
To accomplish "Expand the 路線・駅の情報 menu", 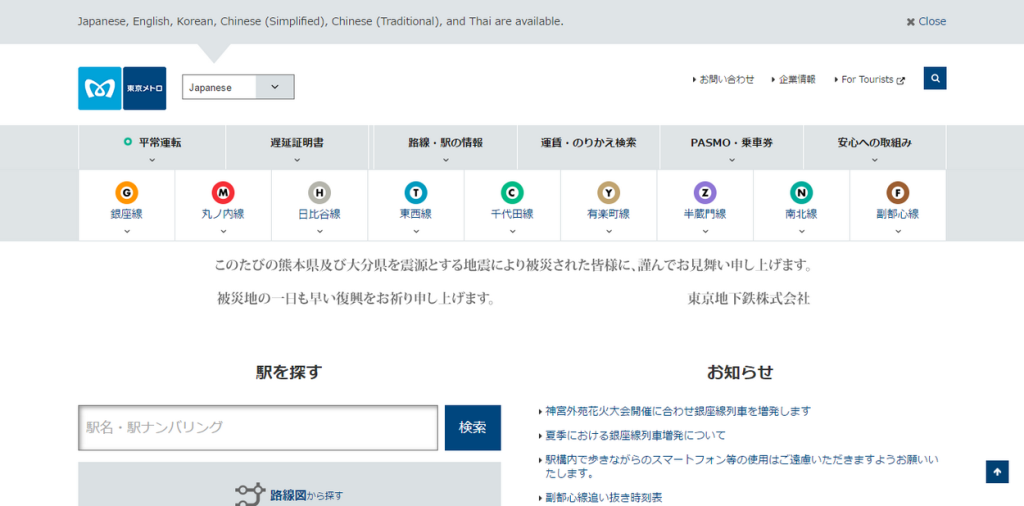I will pyautogui.click(x=445, y=147).
